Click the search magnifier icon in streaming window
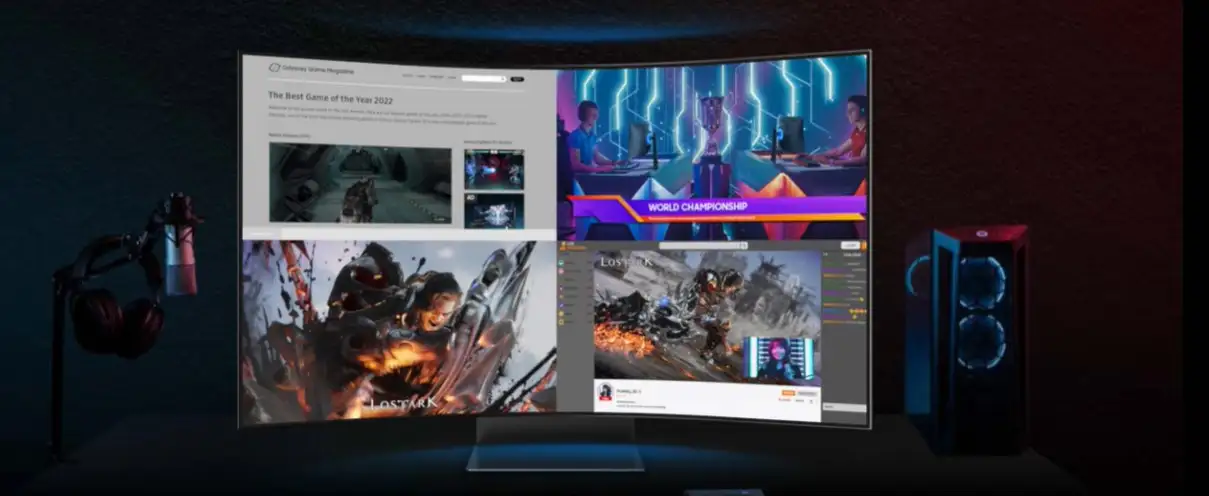Viewport: 1209px width, 496px height. (744, 245)
